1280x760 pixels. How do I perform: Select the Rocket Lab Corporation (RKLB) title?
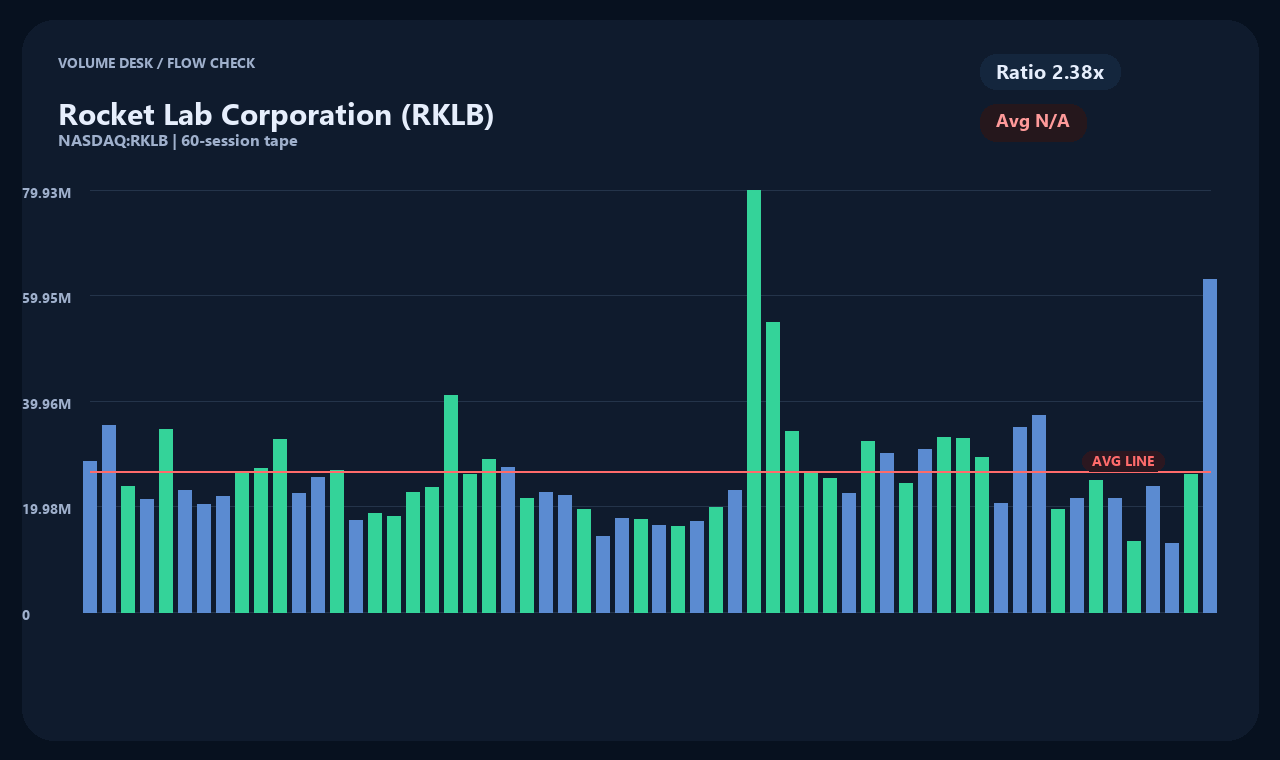click(x=276, y=115)
